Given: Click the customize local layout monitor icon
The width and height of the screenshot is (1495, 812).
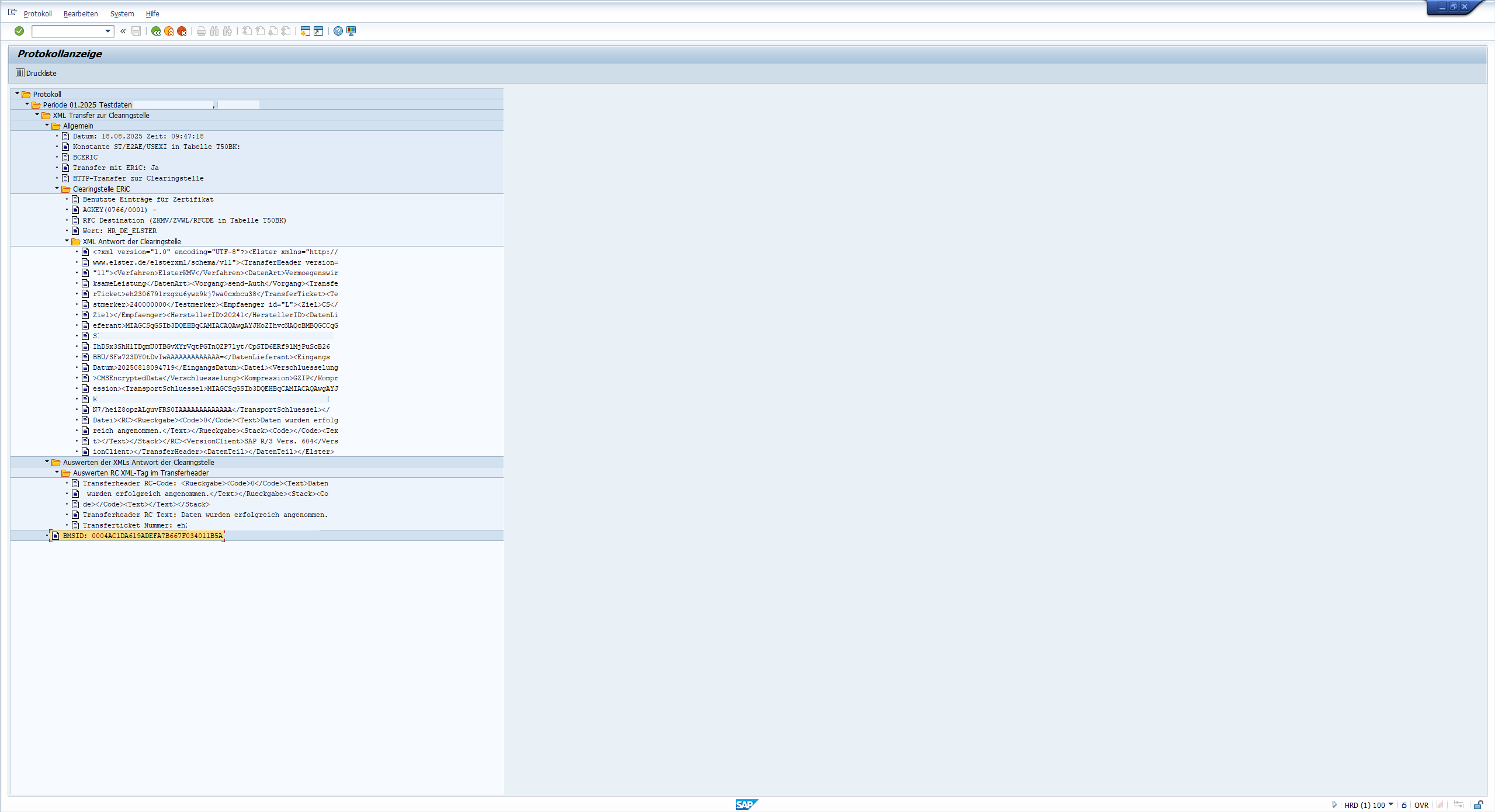Looking at the screenshot, I should (x=351, y=31).
